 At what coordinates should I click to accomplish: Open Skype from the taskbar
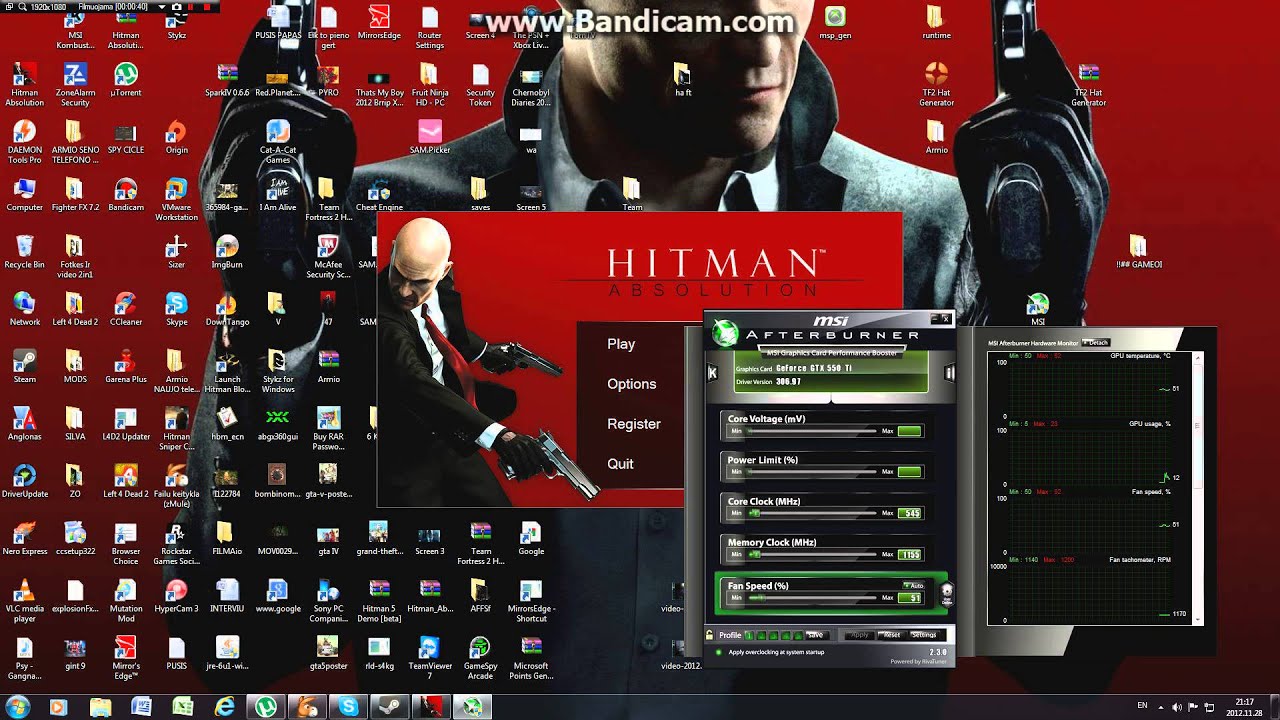pyautogui.click(x=348, y=707)
